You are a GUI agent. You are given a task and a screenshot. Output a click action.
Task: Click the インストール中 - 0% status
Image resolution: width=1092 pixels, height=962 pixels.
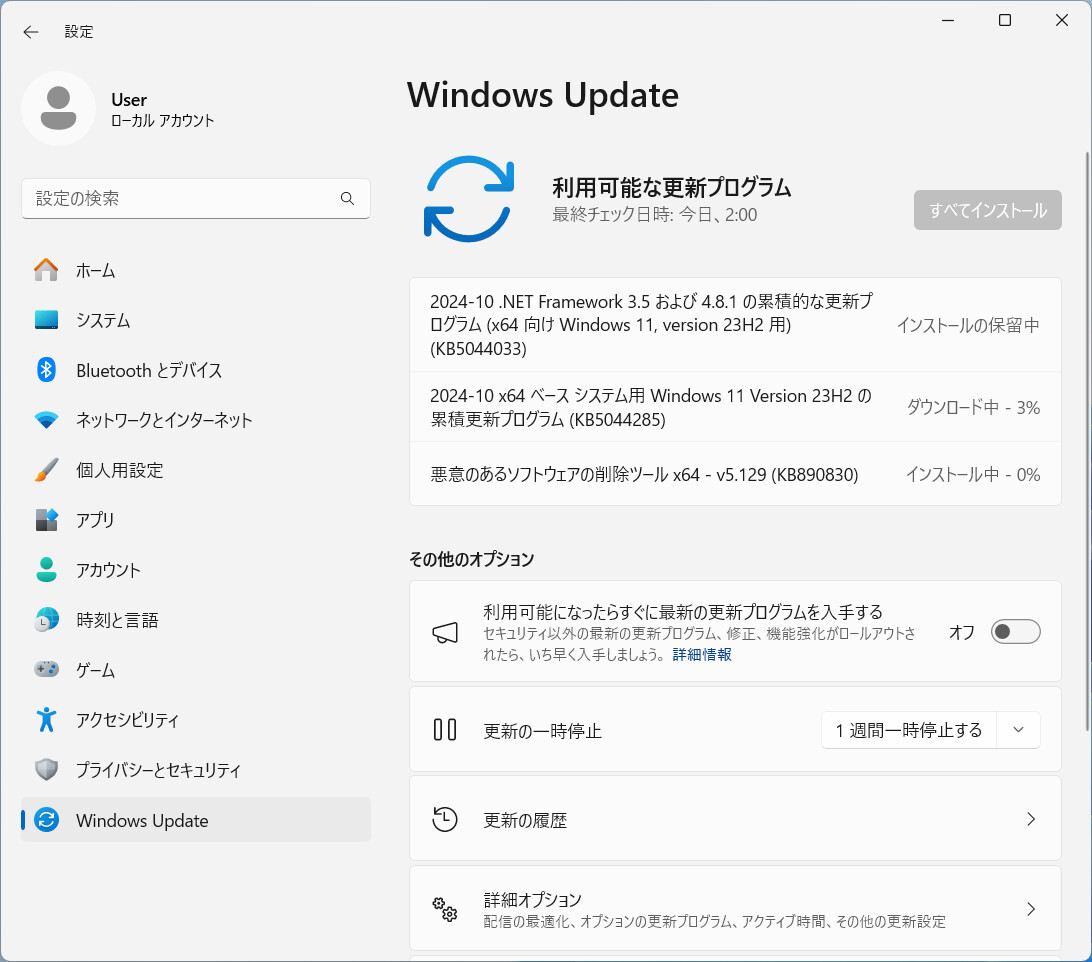click(973, 475)
